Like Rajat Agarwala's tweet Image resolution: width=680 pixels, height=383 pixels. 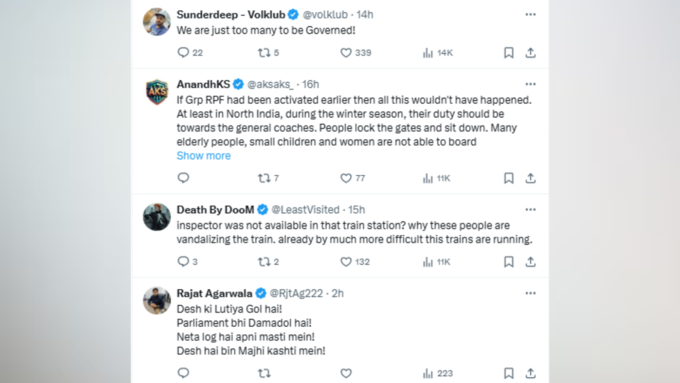346,373
